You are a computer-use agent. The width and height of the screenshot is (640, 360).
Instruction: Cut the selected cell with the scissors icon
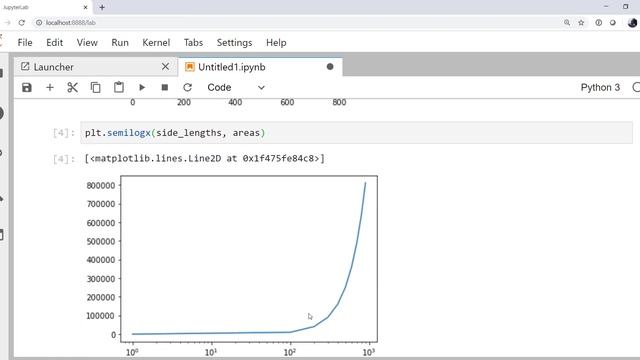(73, 87)
